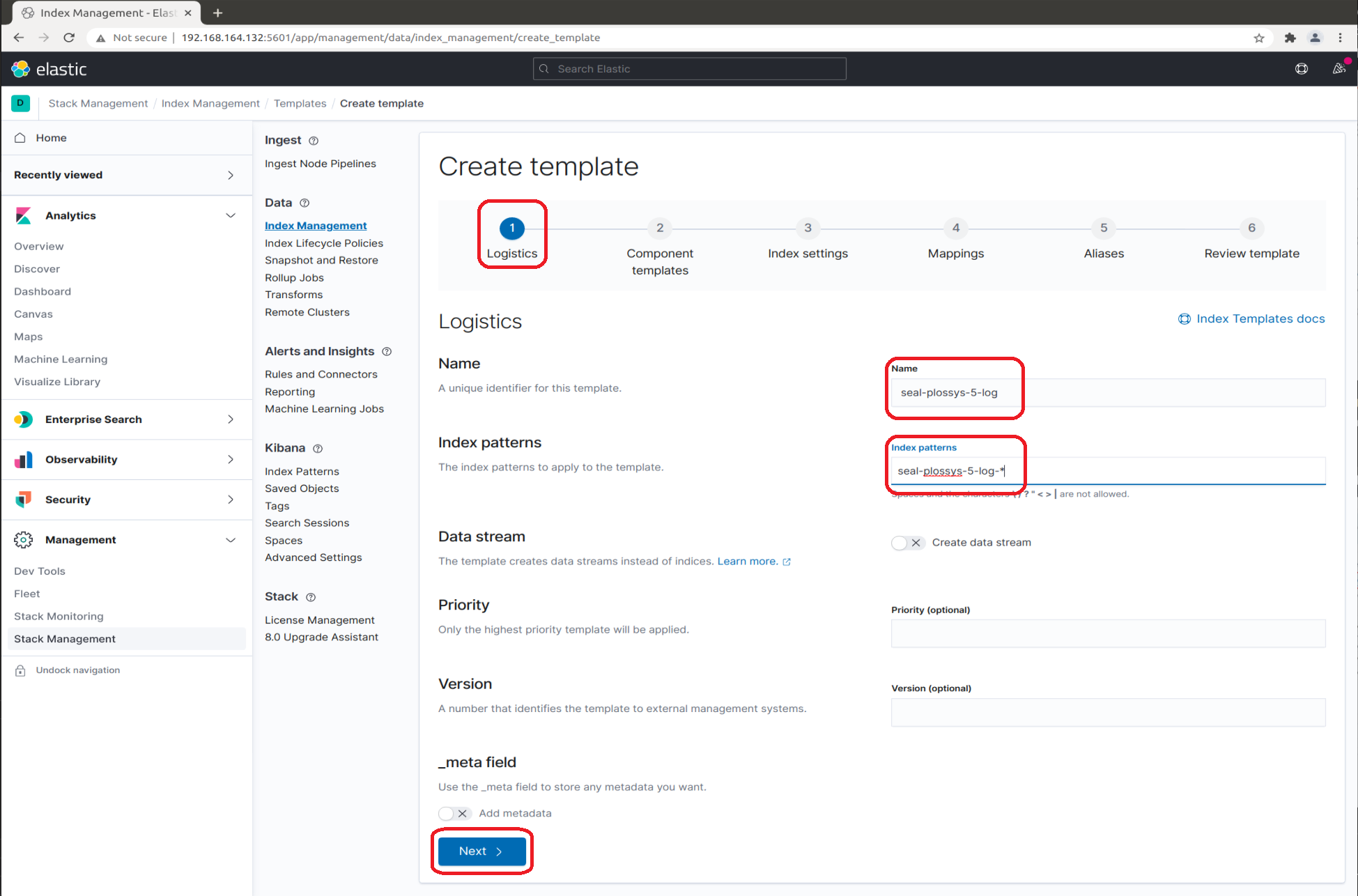Click Learn more about data streams

(x=748, y=561)
